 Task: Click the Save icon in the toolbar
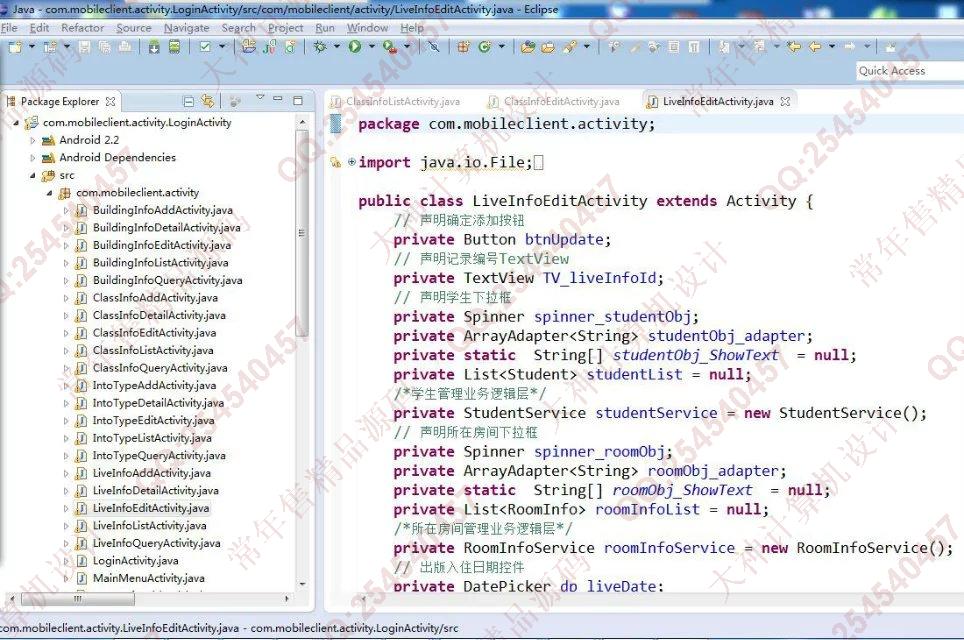pos(85,47)
